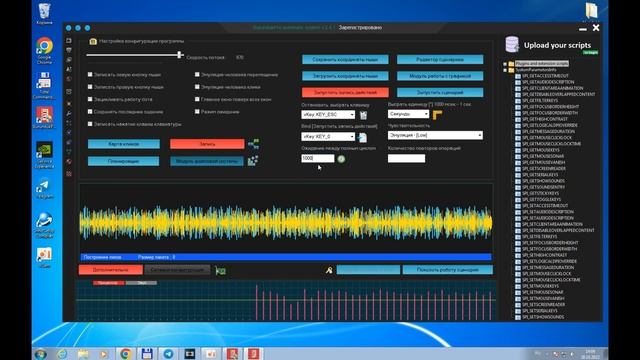Open the vKey:KEY_ESC stop-key dropdown
The width and height of the screenshot is (640, 360).
point(328,115)
